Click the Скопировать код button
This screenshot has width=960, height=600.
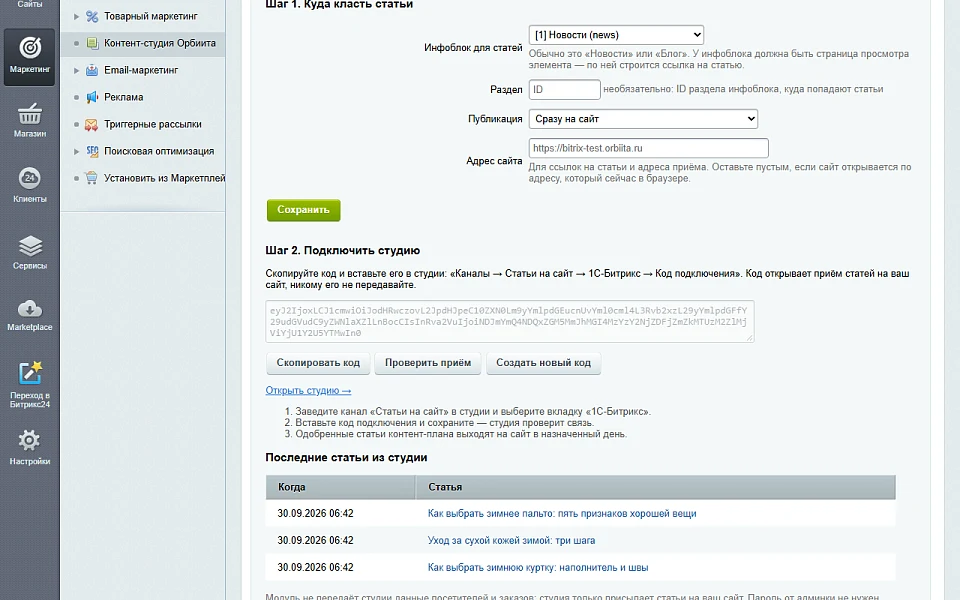pyautogui.click(x=318, y=363)
